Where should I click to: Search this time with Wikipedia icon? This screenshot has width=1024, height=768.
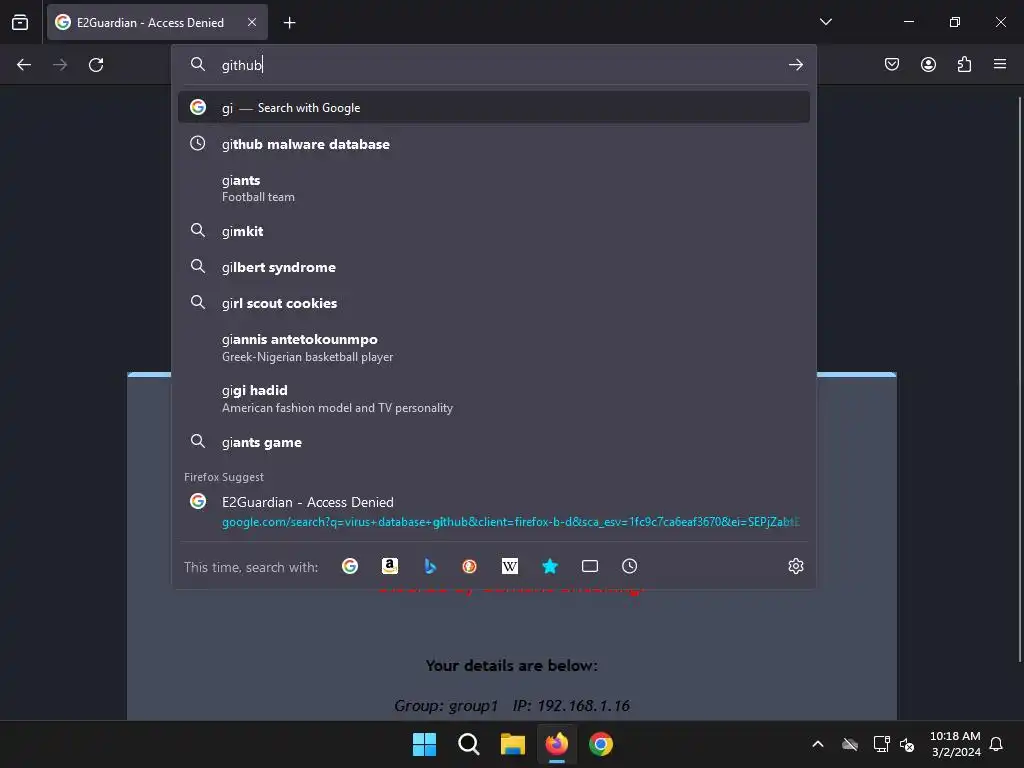509,566
